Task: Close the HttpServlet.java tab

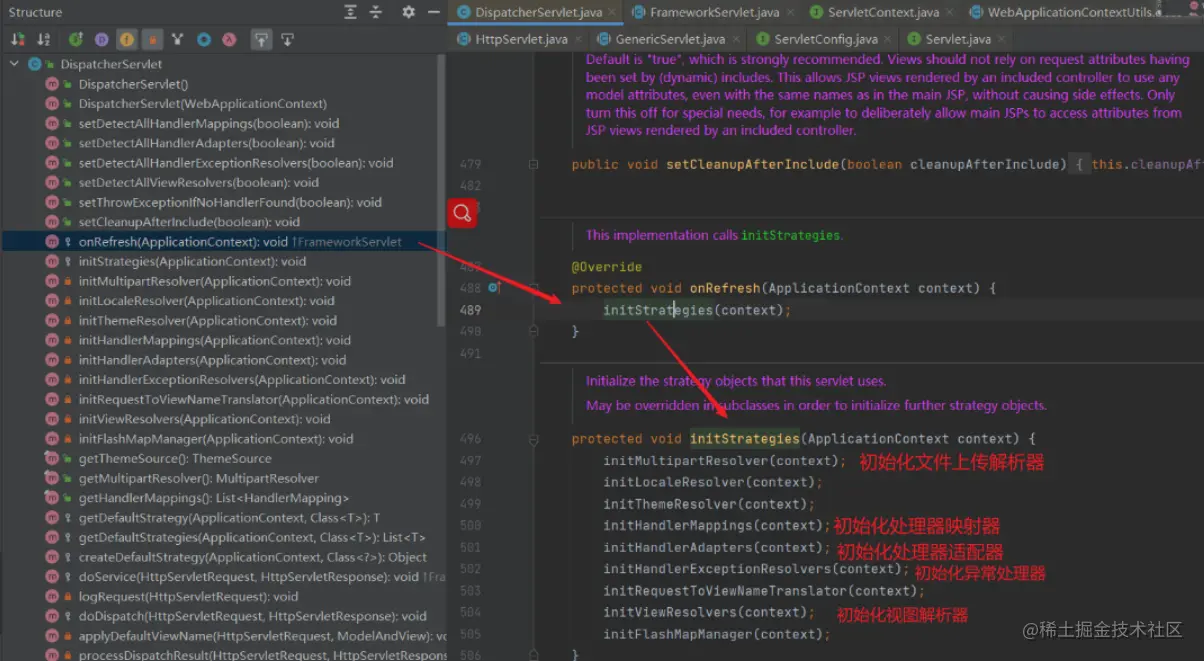Action: [577, 40]
